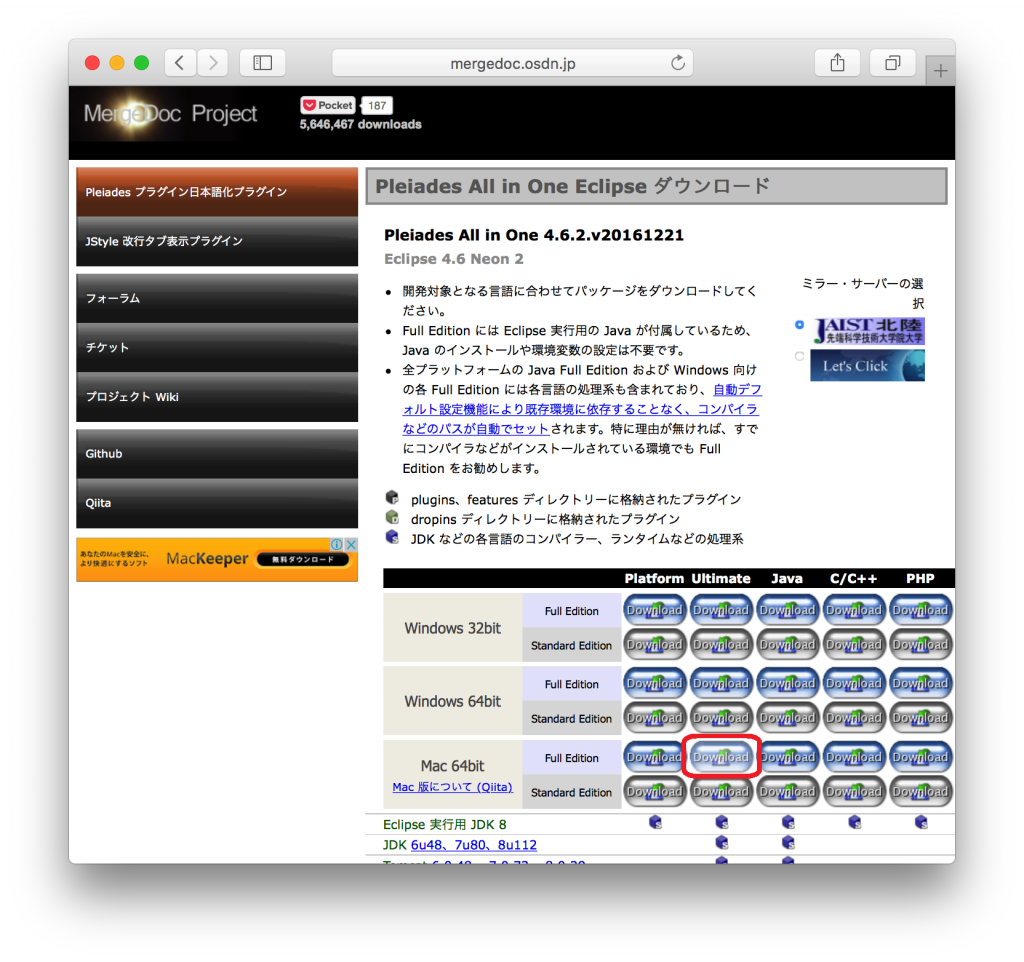Download Mac 64bit Standard Edition Platform
This screenshot has width=1024, height=962.
click(x=654, y=792)
